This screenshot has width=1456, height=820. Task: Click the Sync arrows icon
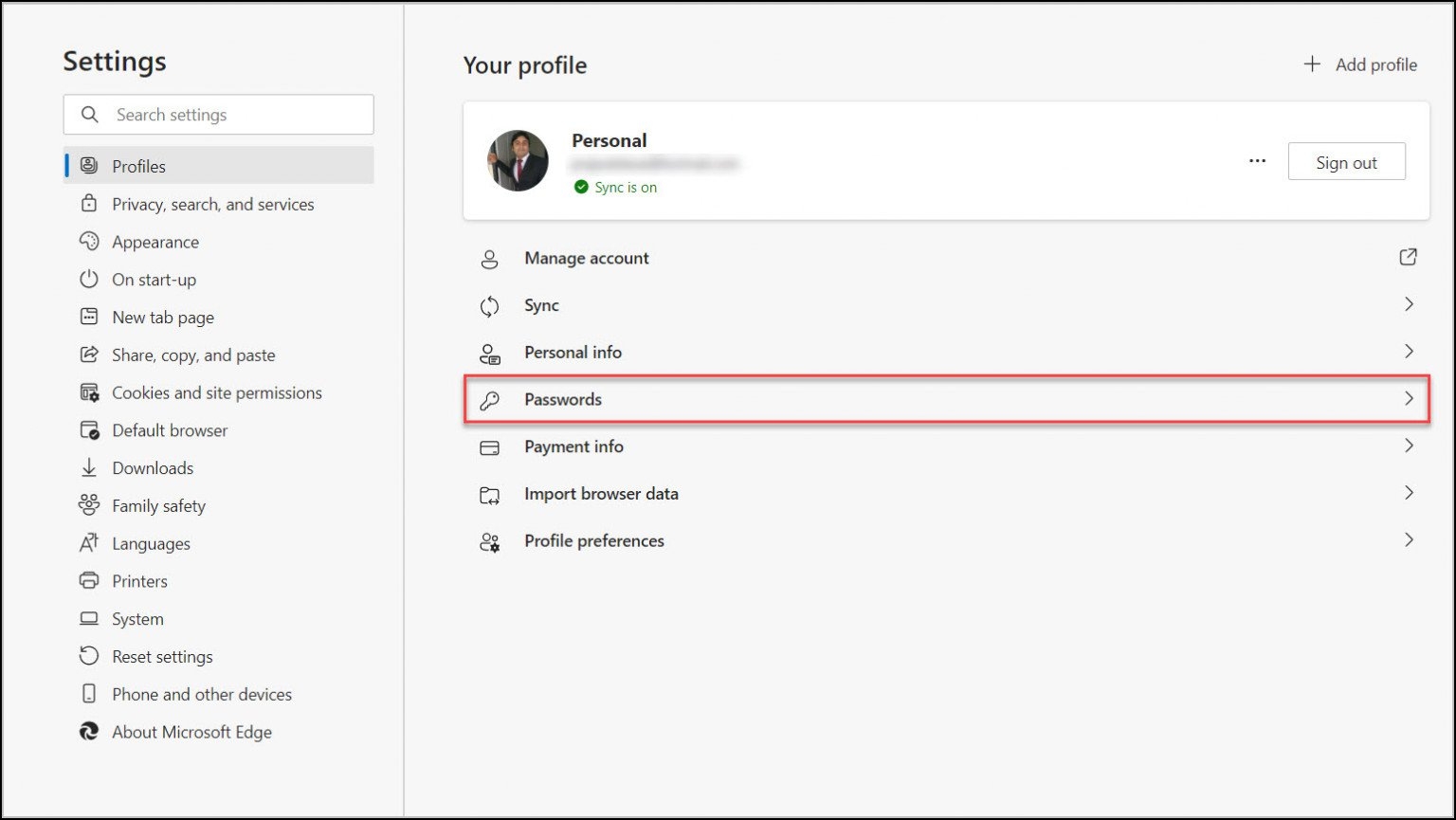[489, 306]
